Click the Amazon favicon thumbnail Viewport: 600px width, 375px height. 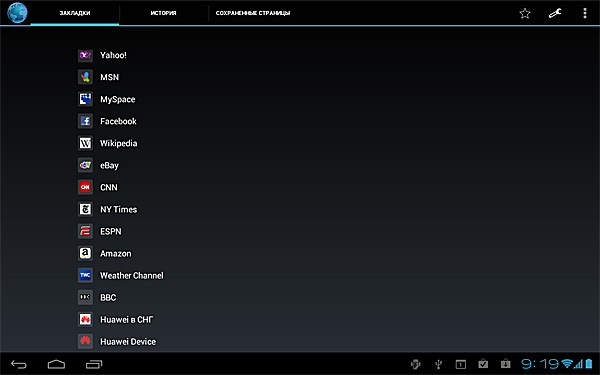tap(85, 253)
